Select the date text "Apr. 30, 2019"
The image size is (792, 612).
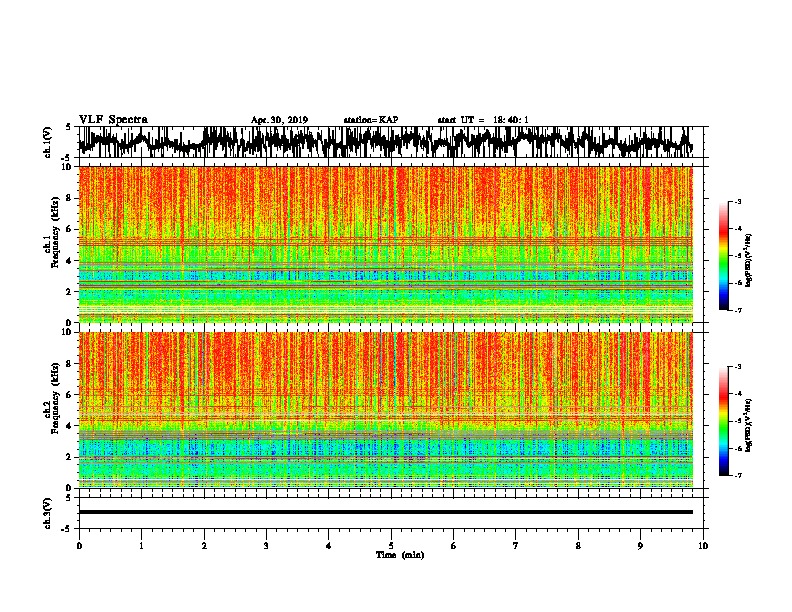279,120
